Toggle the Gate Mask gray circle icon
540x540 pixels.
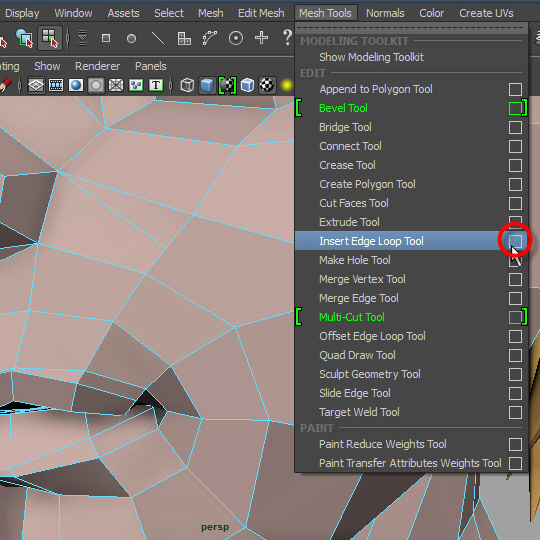coord(96,85)
